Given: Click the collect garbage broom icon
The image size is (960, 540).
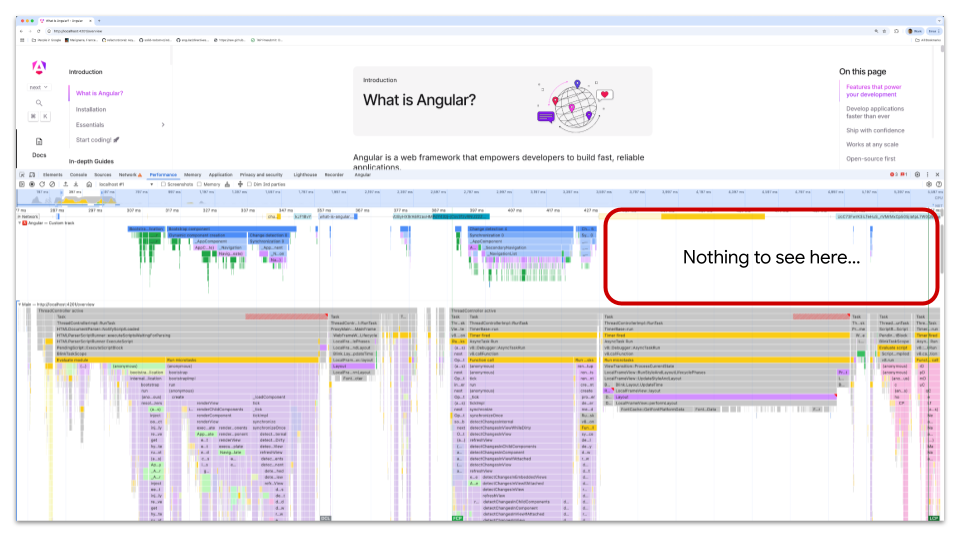Looking at the screenshot, I should coord(228,184).
